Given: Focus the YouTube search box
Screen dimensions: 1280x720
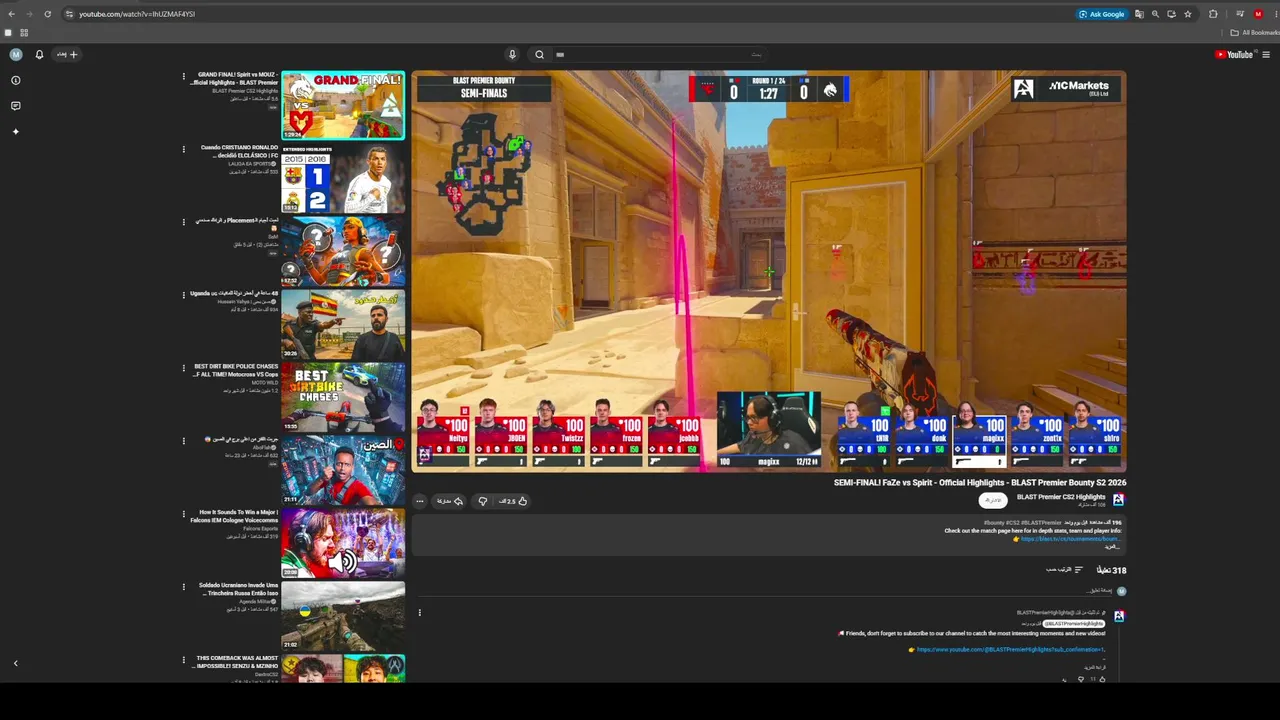Looking at the screenshot, I should [x=660, y=54].
